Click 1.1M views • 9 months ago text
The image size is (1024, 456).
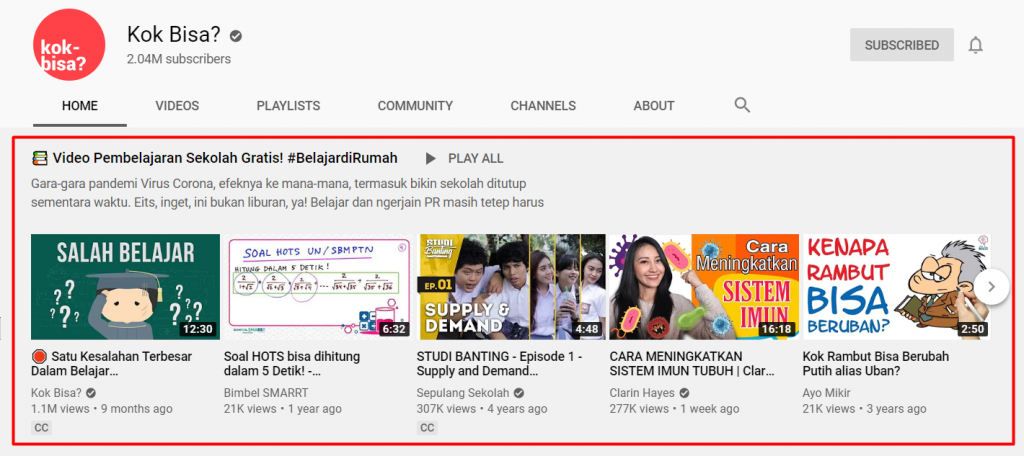point(102,409)
